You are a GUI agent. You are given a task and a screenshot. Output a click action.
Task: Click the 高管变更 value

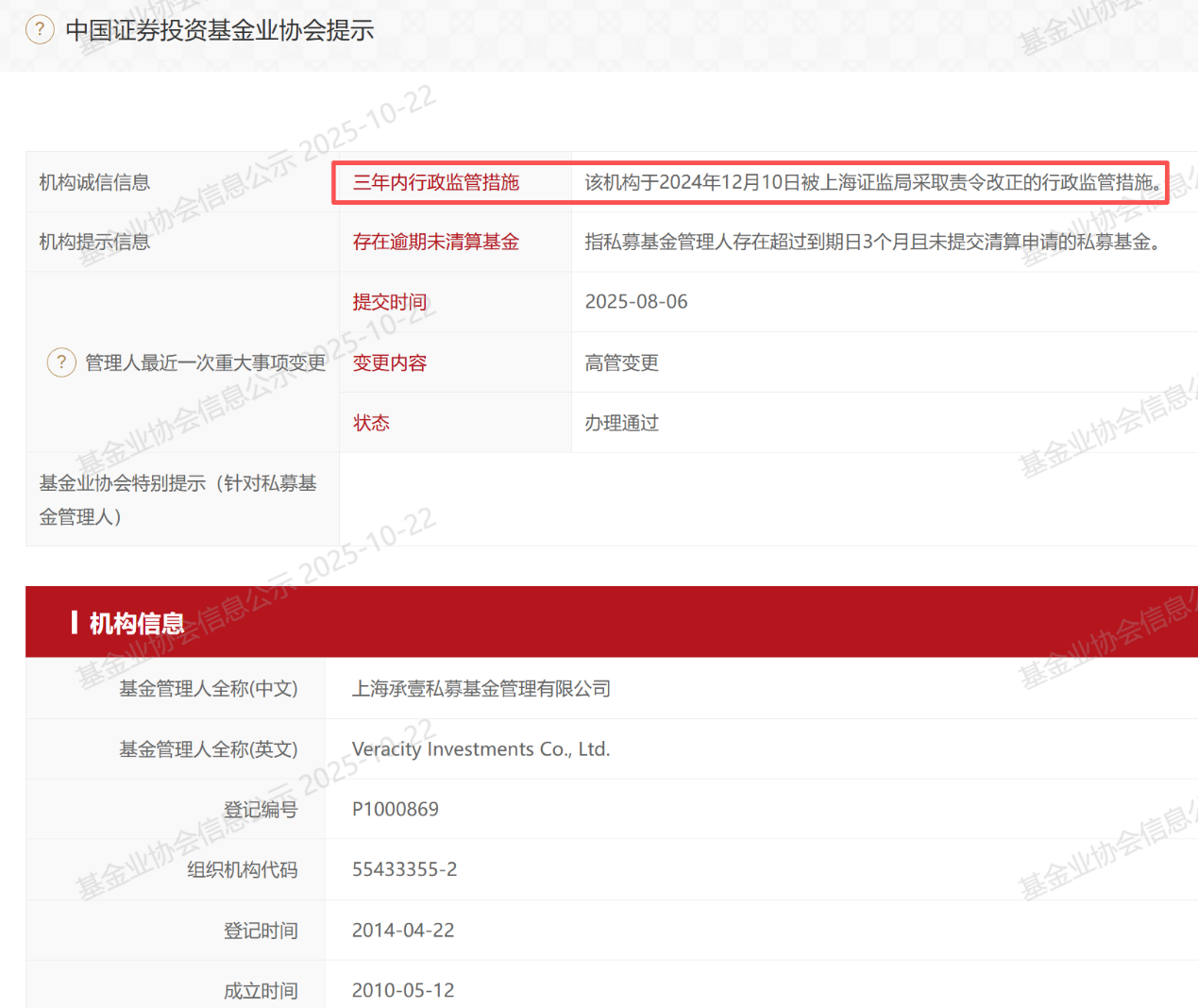[622, 362]
